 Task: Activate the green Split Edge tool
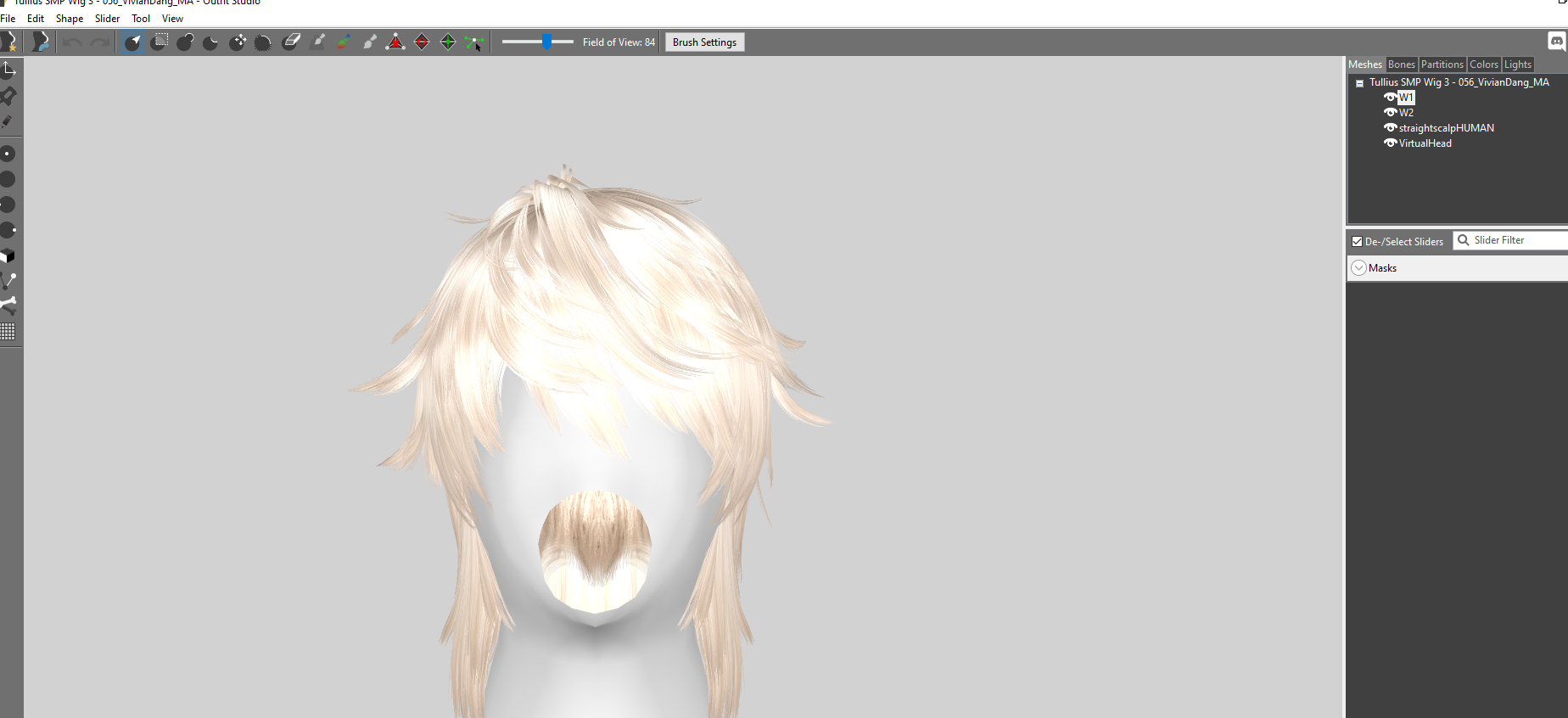pyautogui.click(x=448, y=42)
